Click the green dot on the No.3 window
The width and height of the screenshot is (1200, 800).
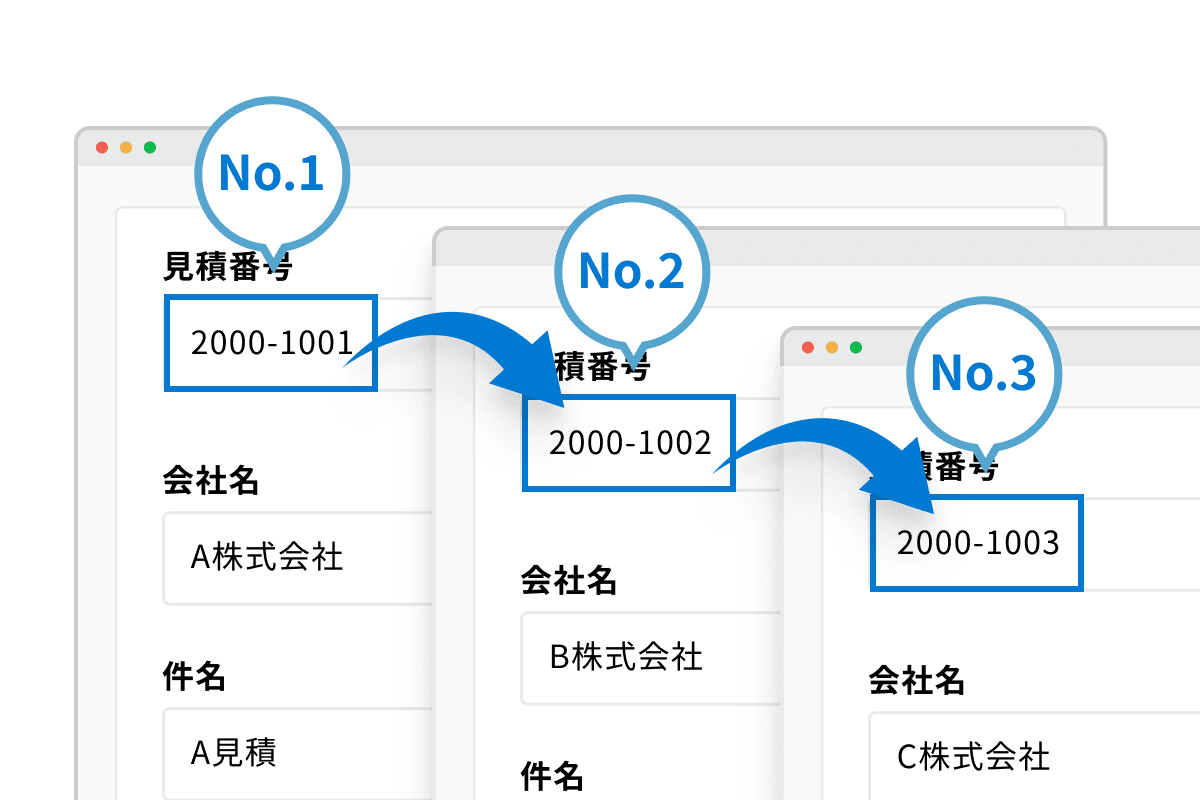point(856,345)
